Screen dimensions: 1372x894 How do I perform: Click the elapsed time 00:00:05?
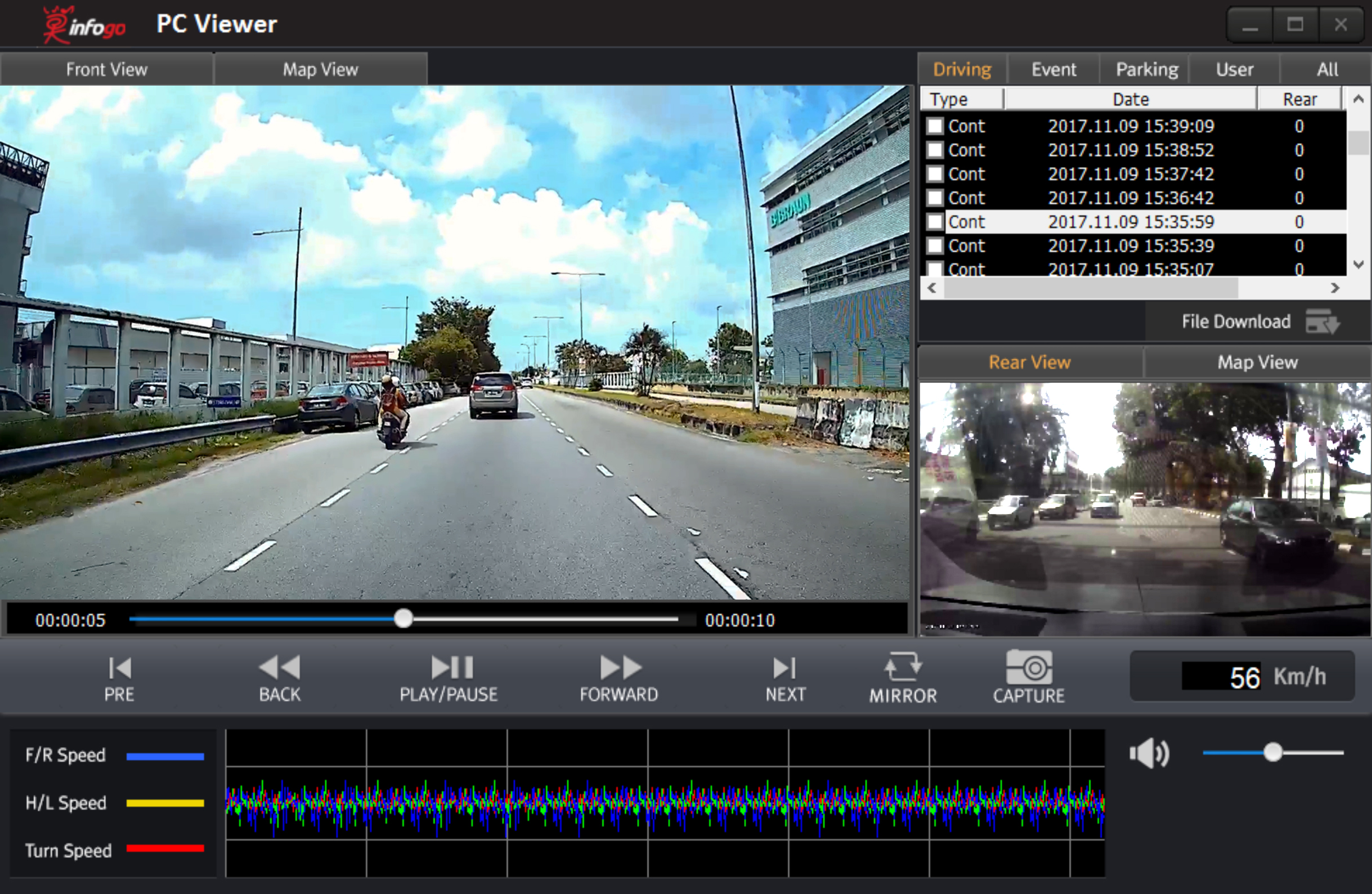point(70,620)
